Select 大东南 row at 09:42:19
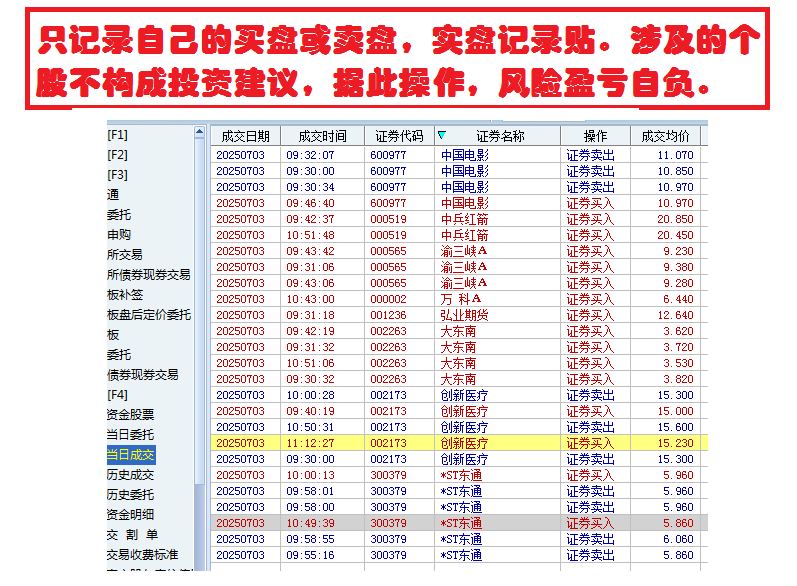 (459, 331)
